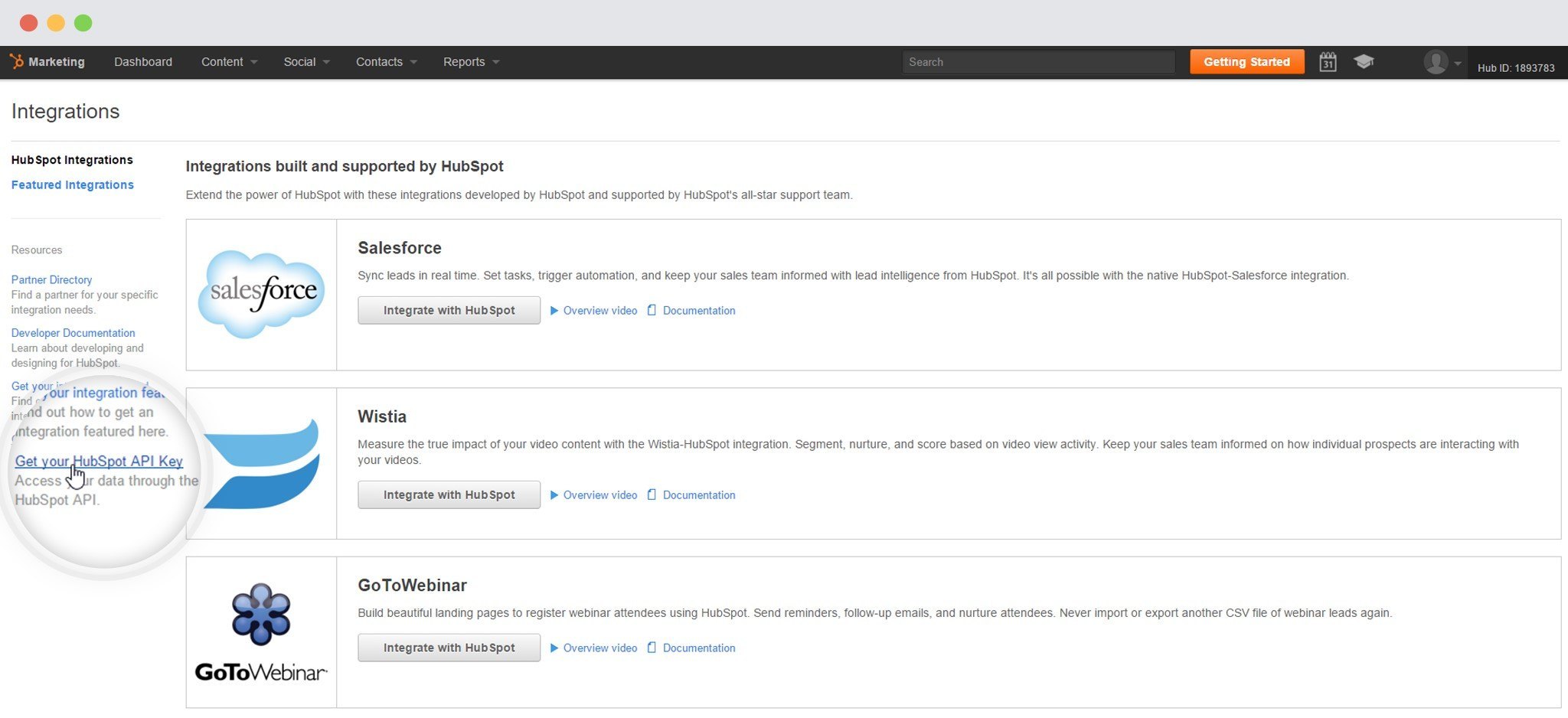This screenshot has height=718, width=1568.
Task: Click Integrate with HubSpot for Wistia
Action: 449,494
